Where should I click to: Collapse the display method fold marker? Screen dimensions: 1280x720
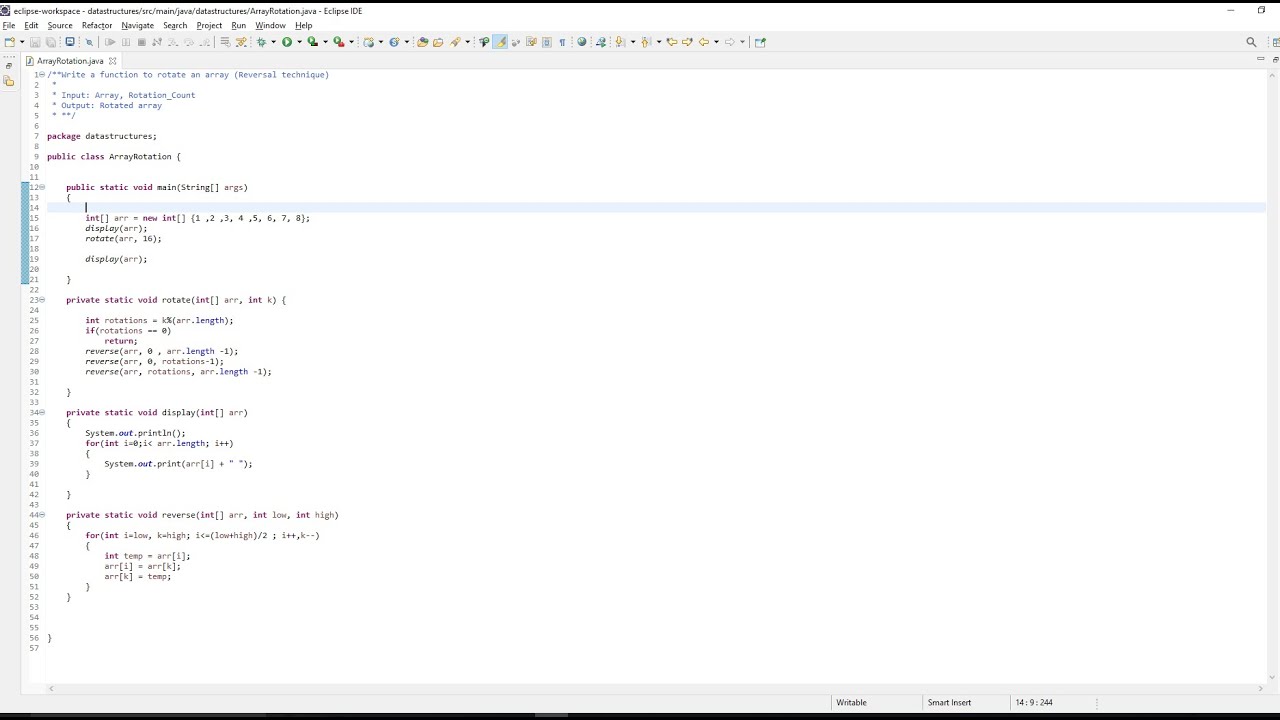click(x=42, y=412)
